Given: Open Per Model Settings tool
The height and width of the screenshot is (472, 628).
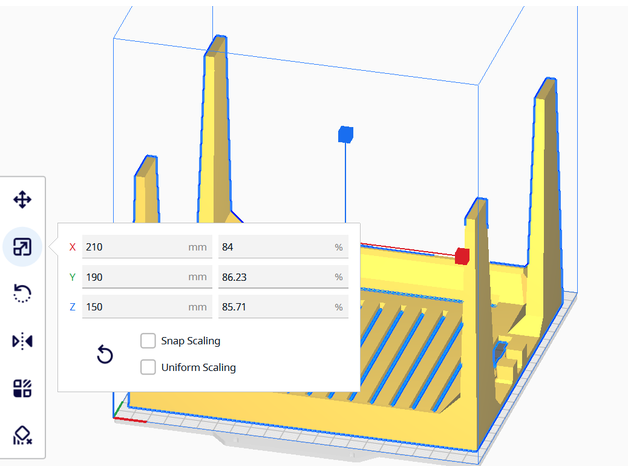Looking at the screenshot, I should (22, 388).
